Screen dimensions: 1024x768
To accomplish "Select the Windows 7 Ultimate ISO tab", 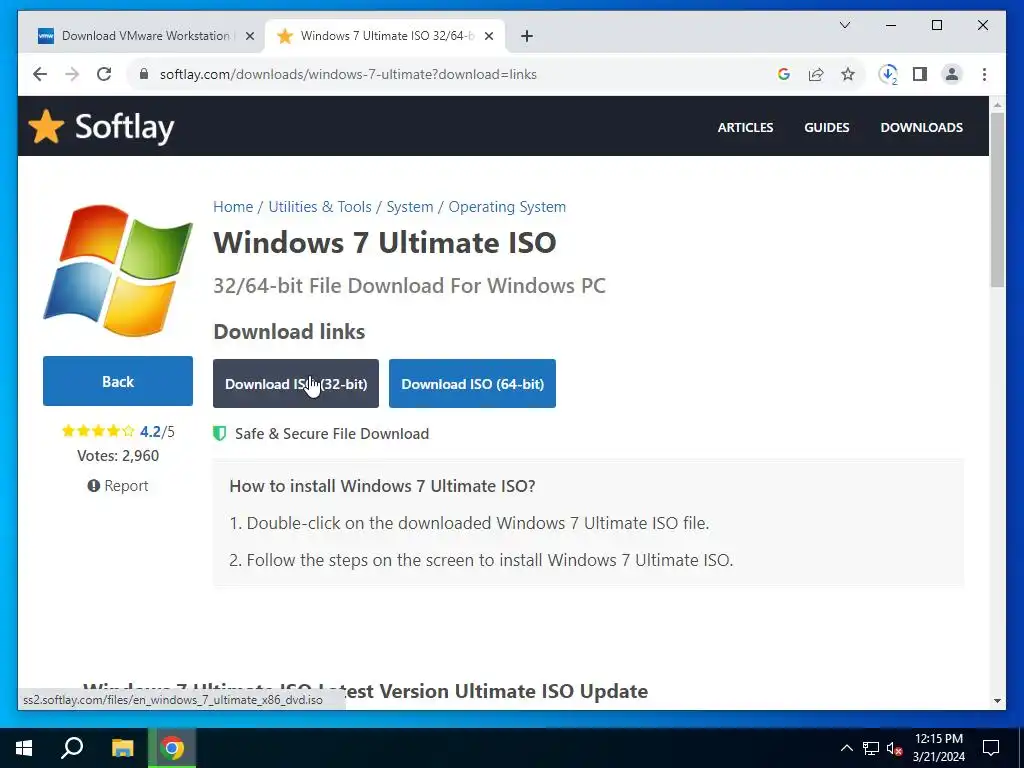I will [385, 36].
